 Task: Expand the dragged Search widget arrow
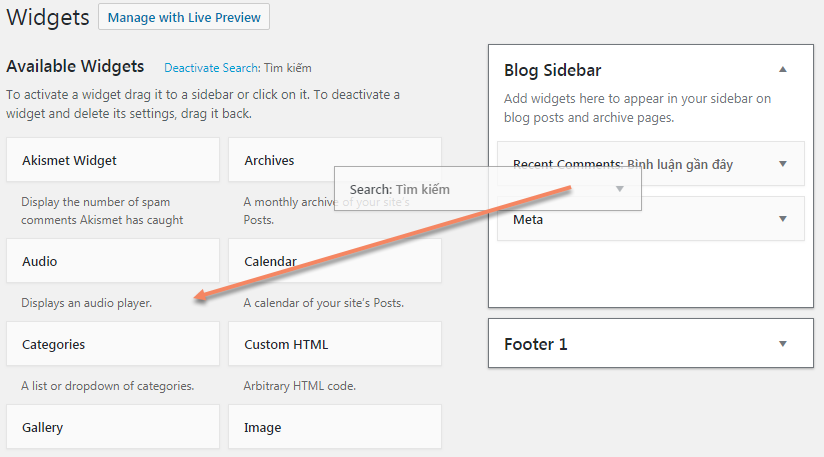[620, 189]
